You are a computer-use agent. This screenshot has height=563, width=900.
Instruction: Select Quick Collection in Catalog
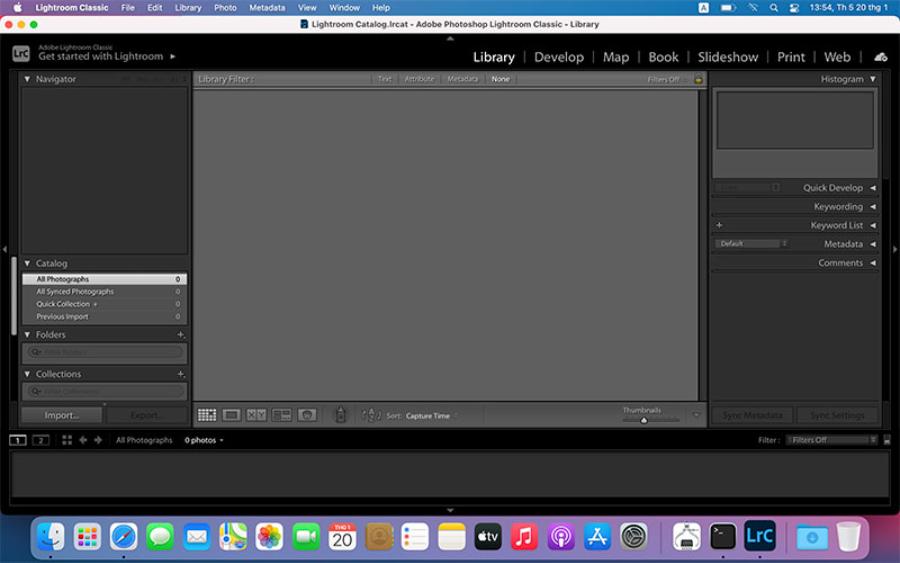click(104, 304)
